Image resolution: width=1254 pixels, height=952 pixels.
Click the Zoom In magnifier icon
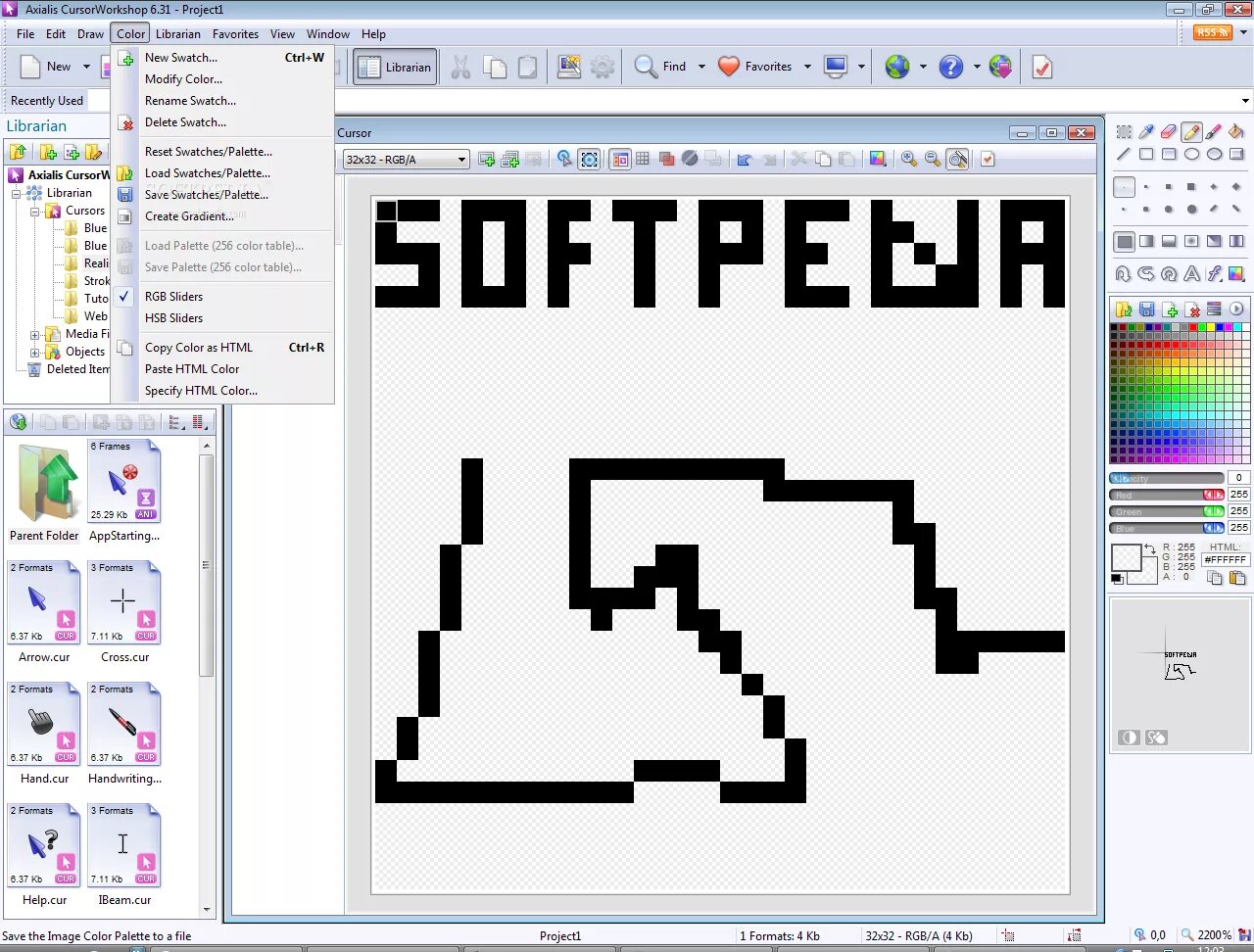coord(909,160)
